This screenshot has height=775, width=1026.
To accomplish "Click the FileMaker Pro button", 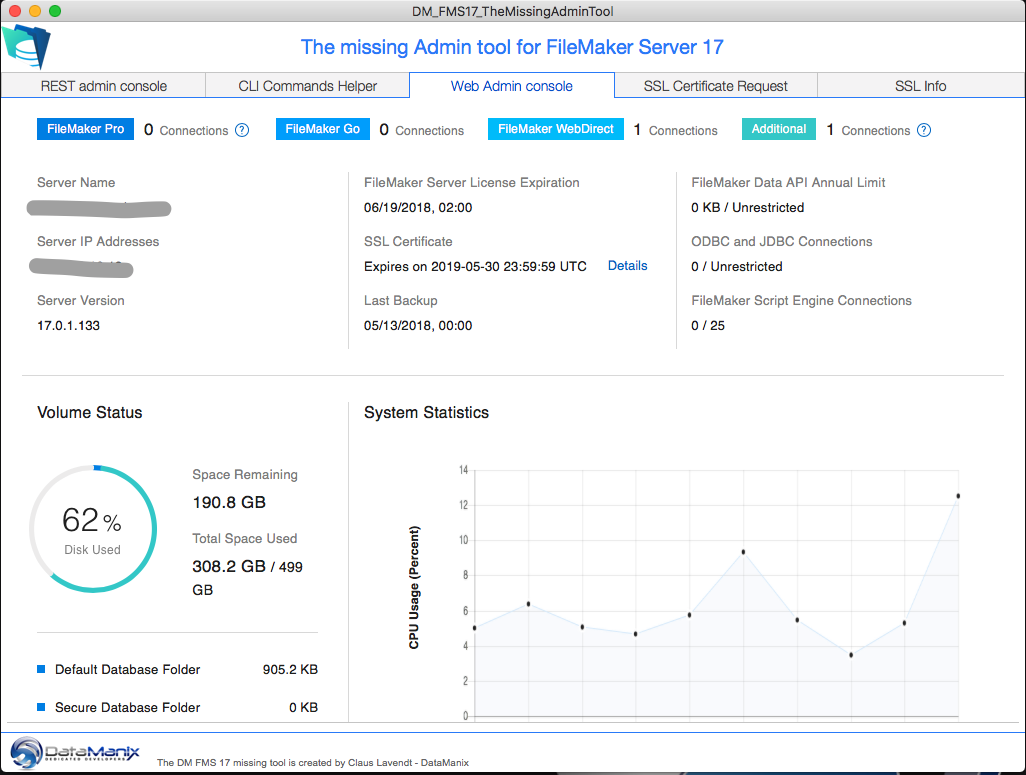I will click(x=85, y=129).
